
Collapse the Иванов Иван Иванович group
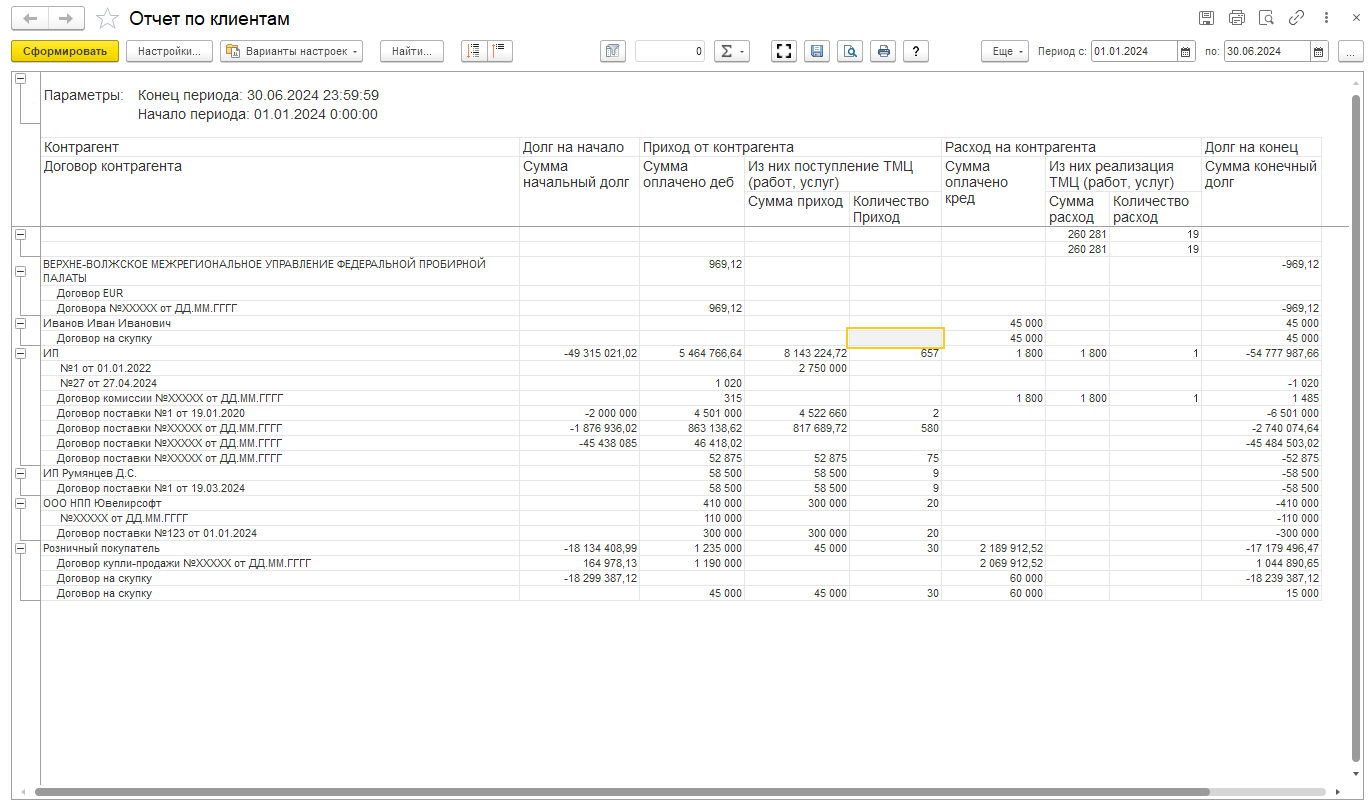(20, 324)
